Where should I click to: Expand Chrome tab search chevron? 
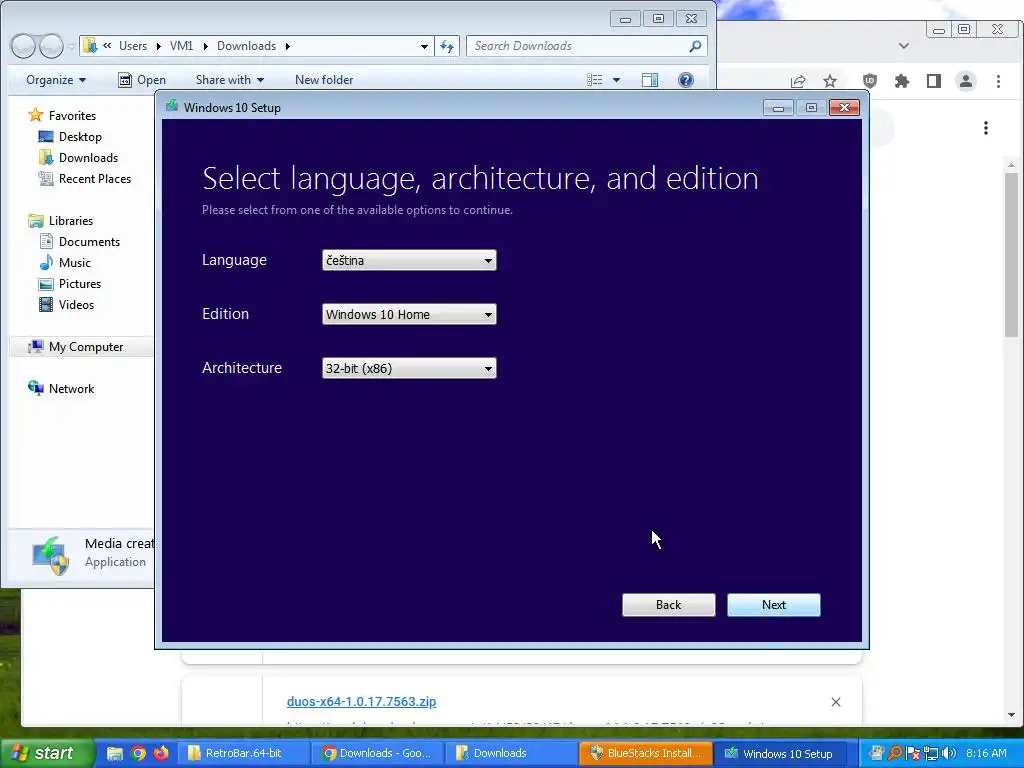[904, 46]
